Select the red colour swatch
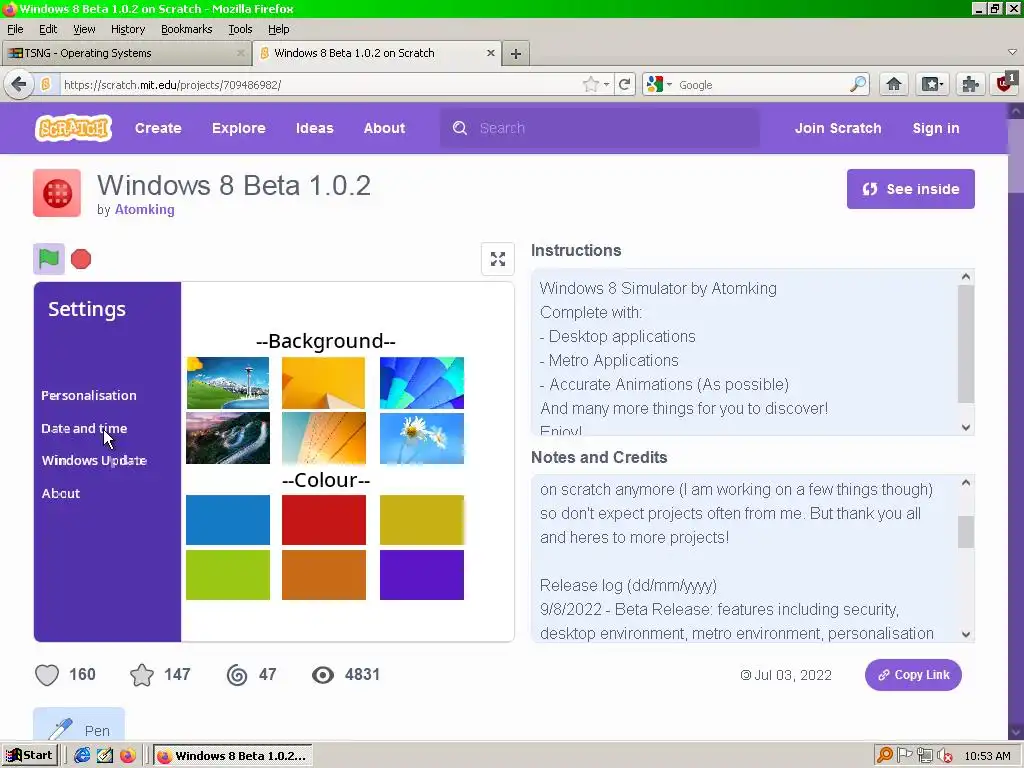Viewport: 1024px width, 768px height. click(x=324, y=520)
